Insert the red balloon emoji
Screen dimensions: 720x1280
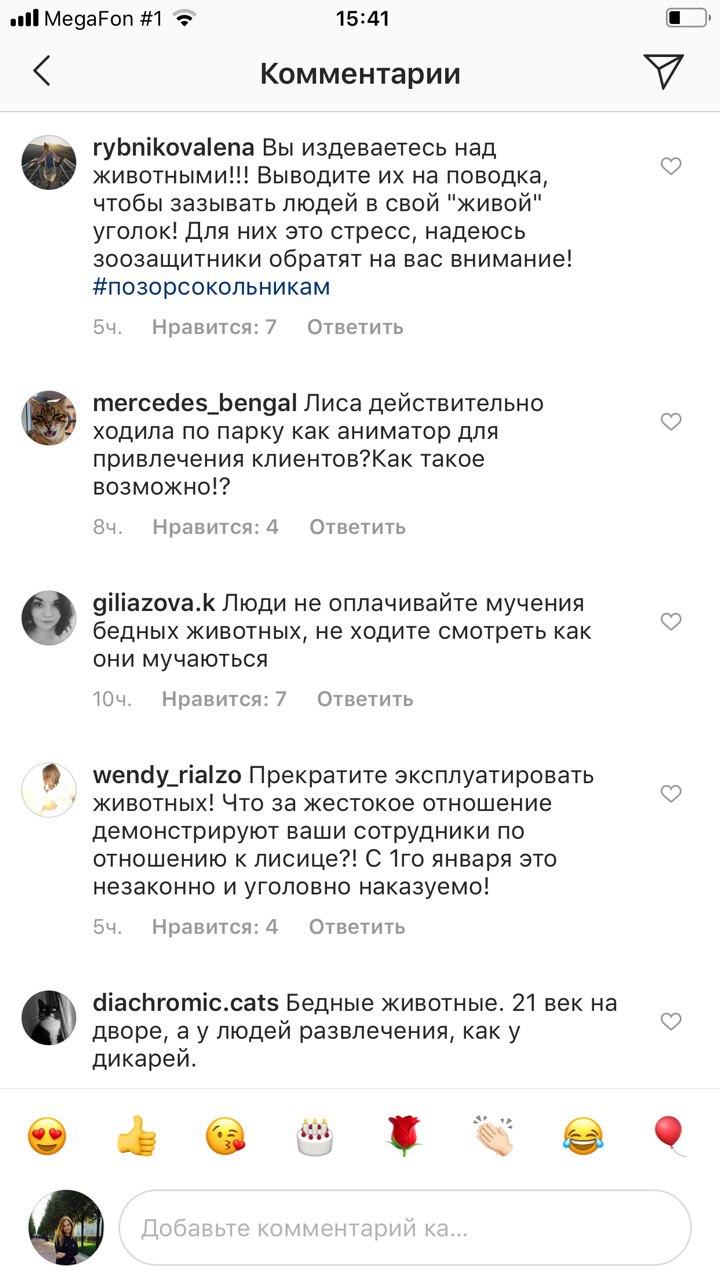[x=670, y=1136]
